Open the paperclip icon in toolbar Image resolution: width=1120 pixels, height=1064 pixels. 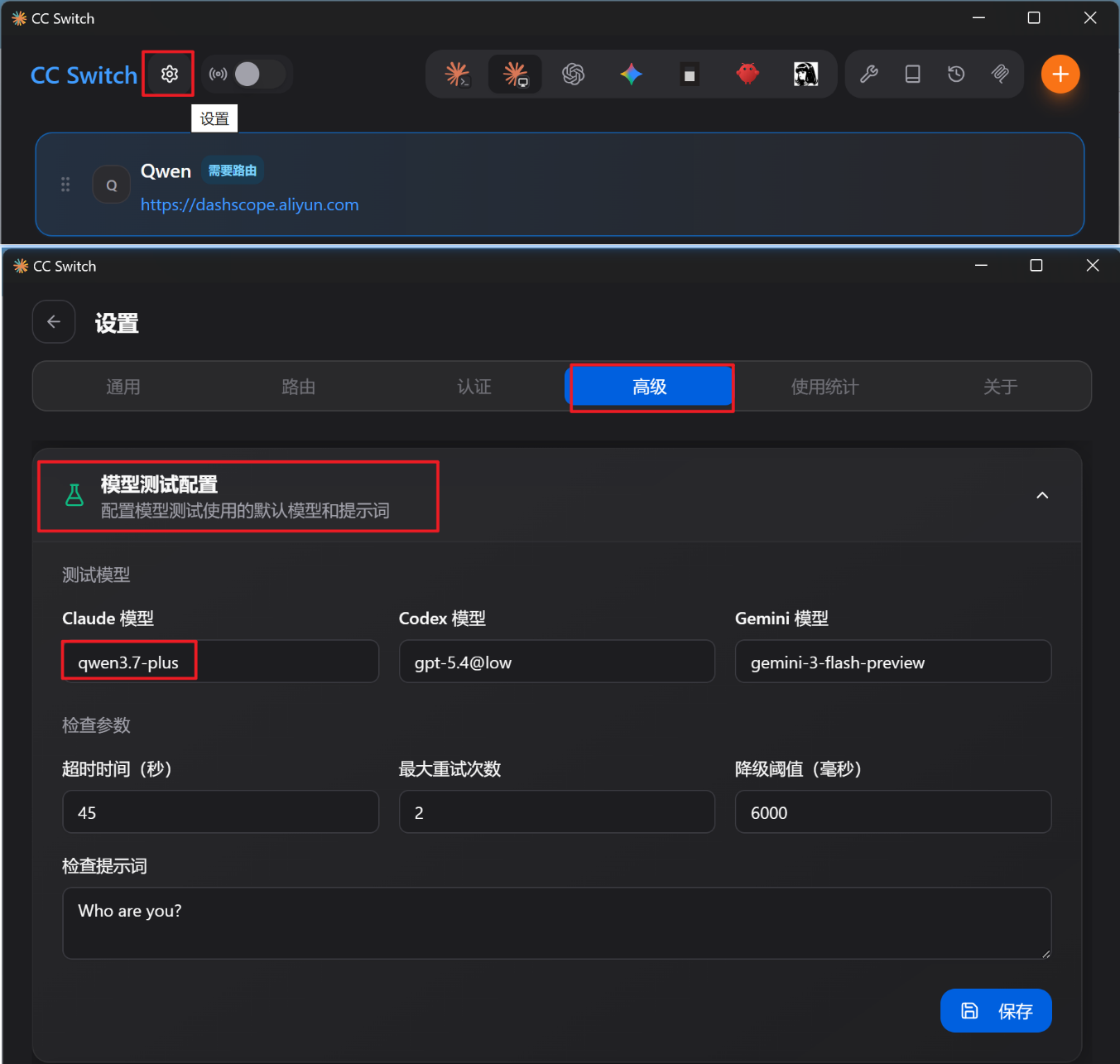(1000, 75)
